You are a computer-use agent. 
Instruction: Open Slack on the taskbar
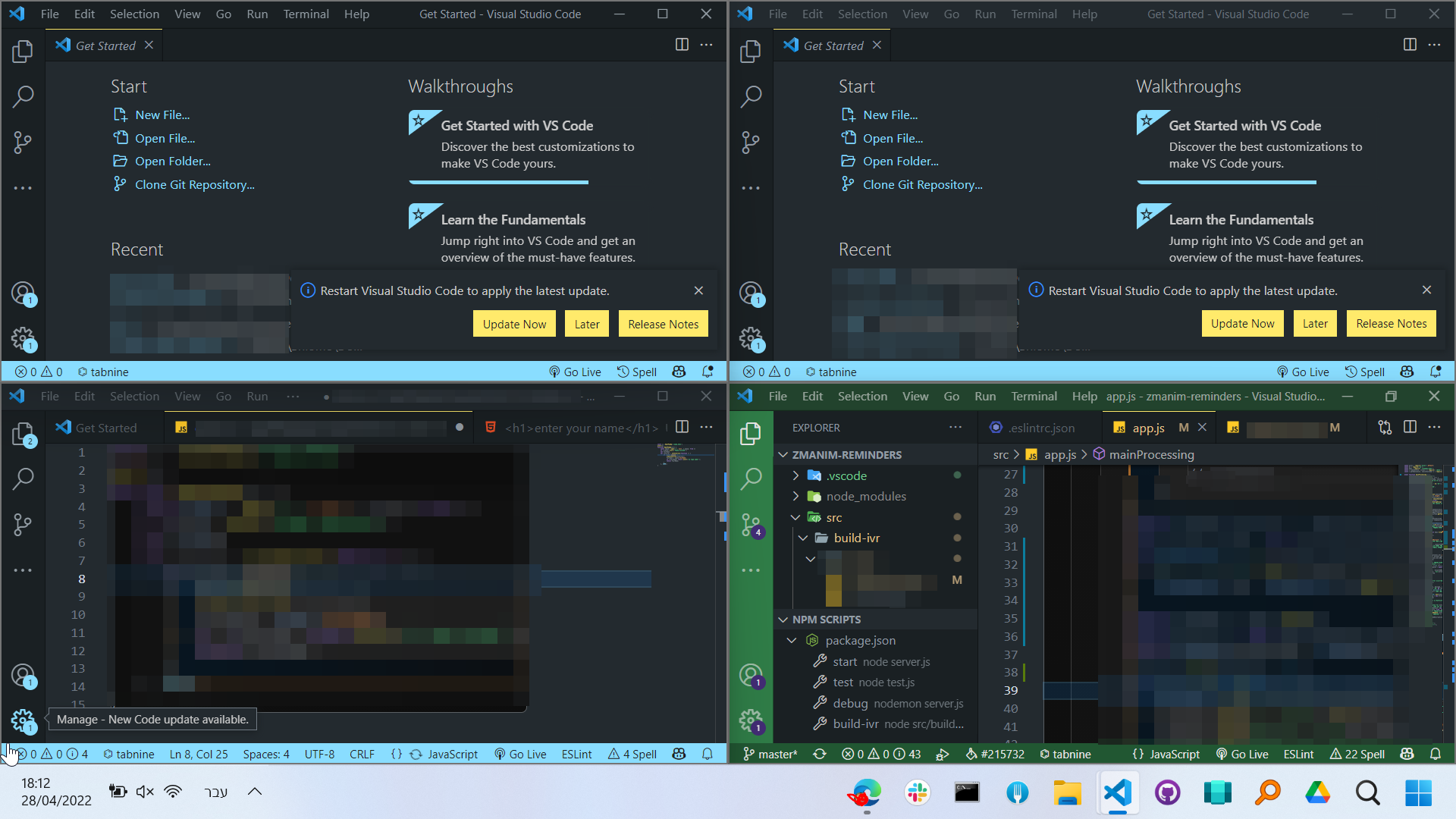pyautogui.click(x=917, y=793)
